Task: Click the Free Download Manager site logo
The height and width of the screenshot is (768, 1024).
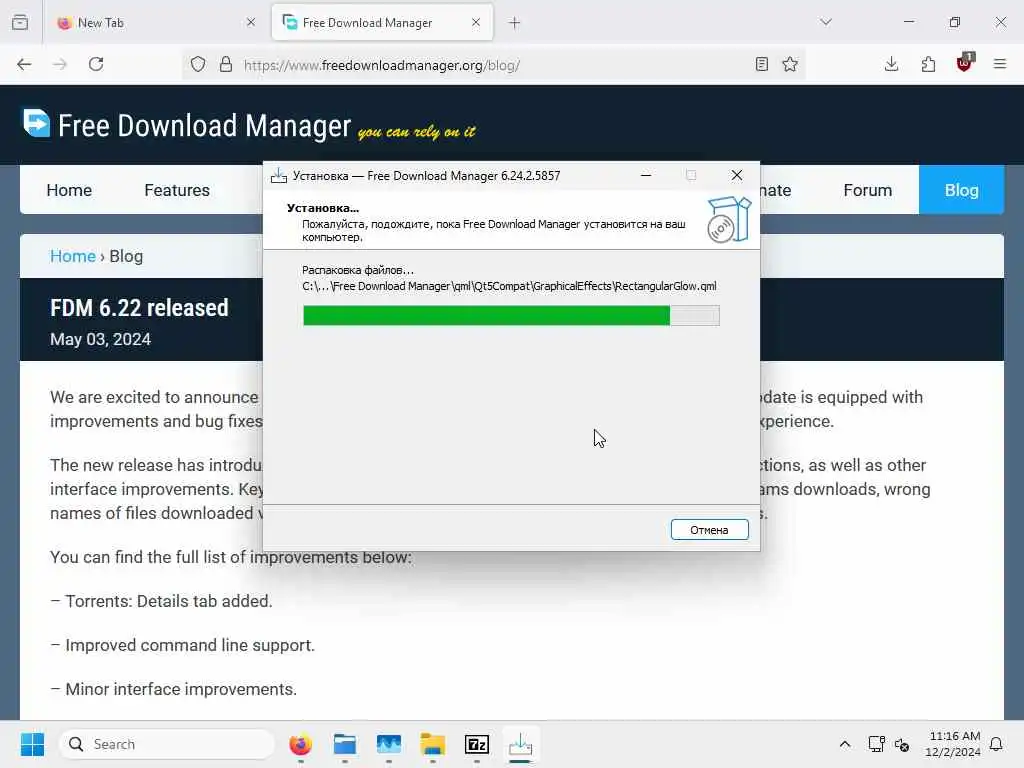Action: pos(187,125)
